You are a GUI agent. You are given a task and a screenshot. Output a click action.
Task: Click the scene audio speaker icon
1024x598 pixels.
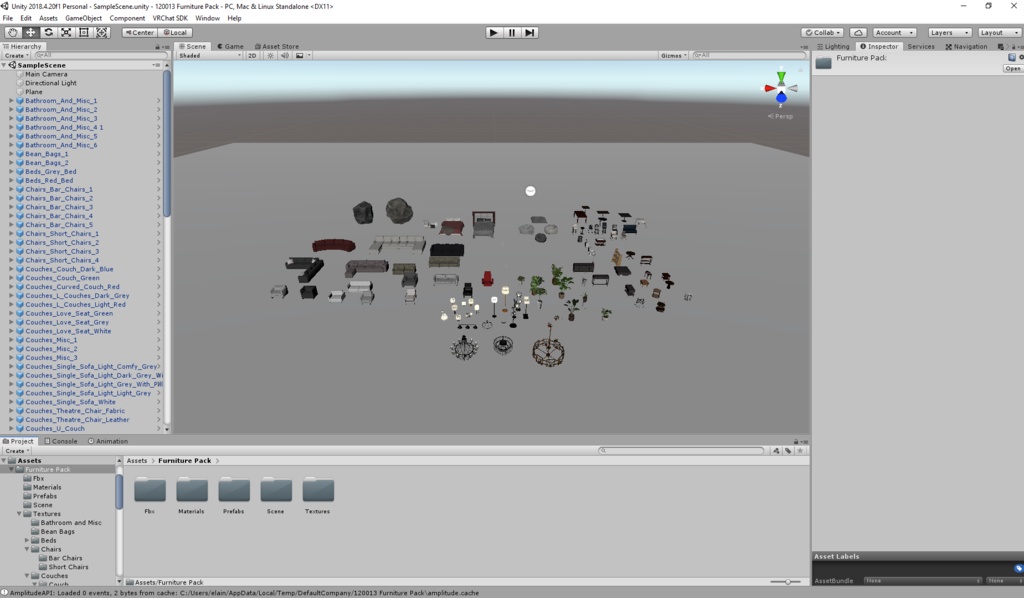(x=286, y=55)
